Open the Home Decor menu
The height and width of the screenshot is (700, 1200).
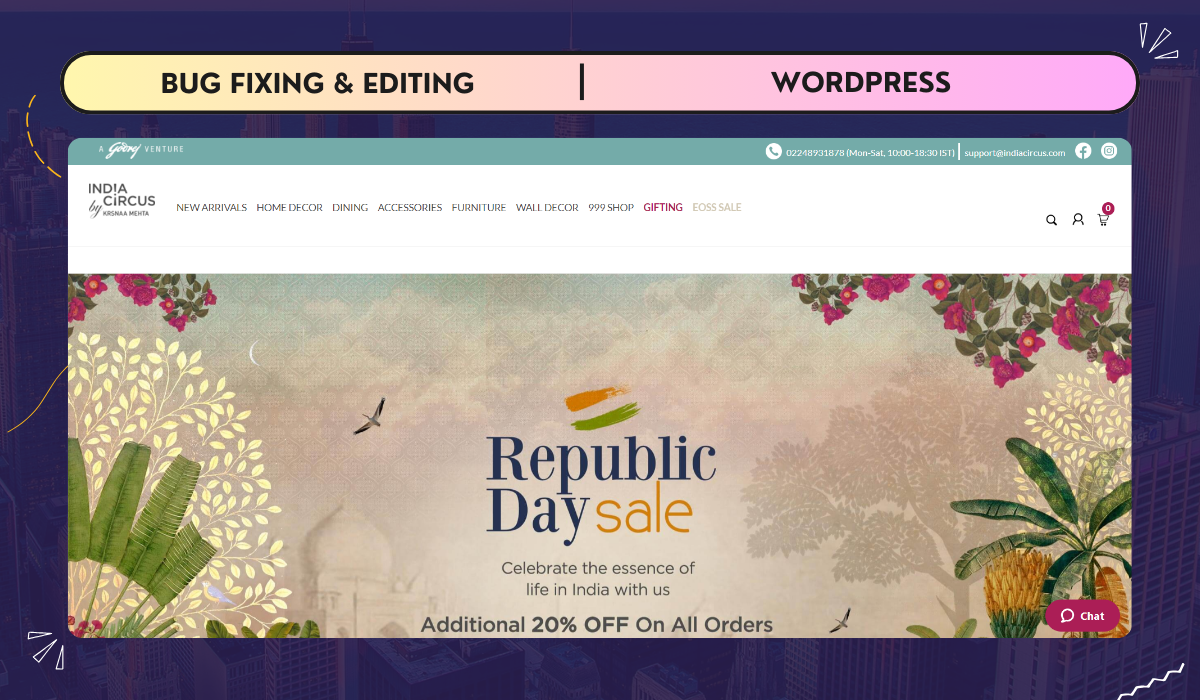(289, 208)
